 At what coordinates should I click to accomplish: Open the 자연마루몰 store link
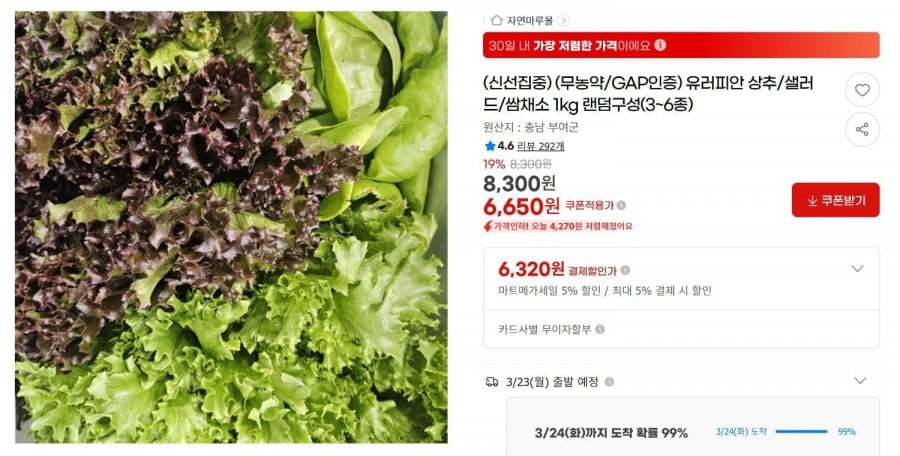[x=529, y=21]
